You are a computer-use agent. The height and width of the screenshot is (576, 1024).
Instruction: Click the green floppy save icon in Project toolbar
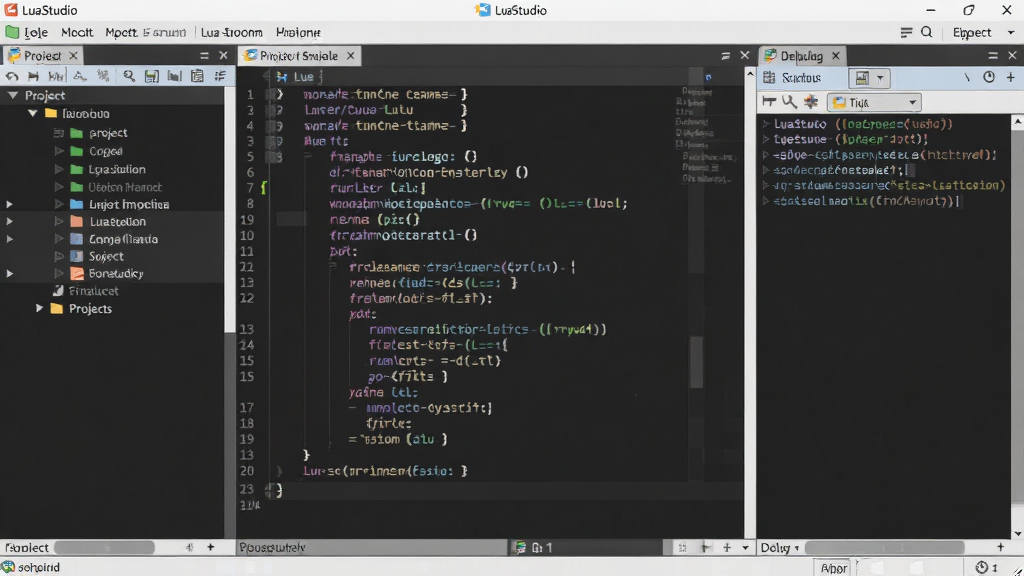tap(152, 76)
